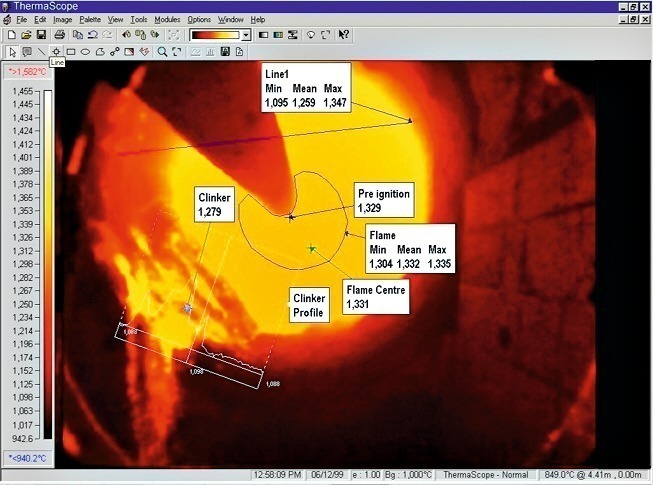This screenshot has width=653, height=485.
Task: Click the magnifier zoom tool
Action: (163, 51)
